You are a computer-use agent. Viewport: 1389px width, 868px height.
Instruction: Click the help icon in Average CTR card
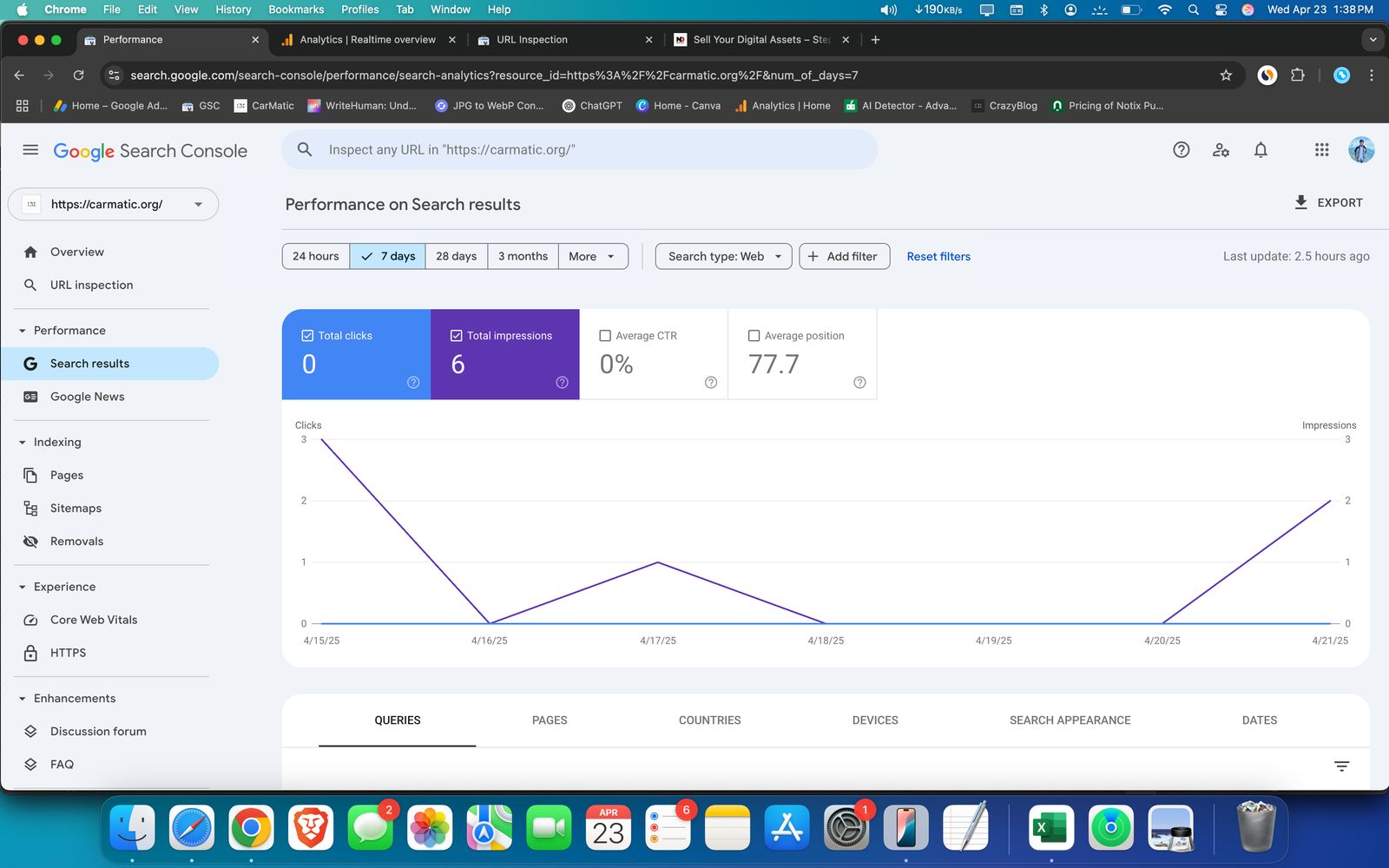(711, 383)
